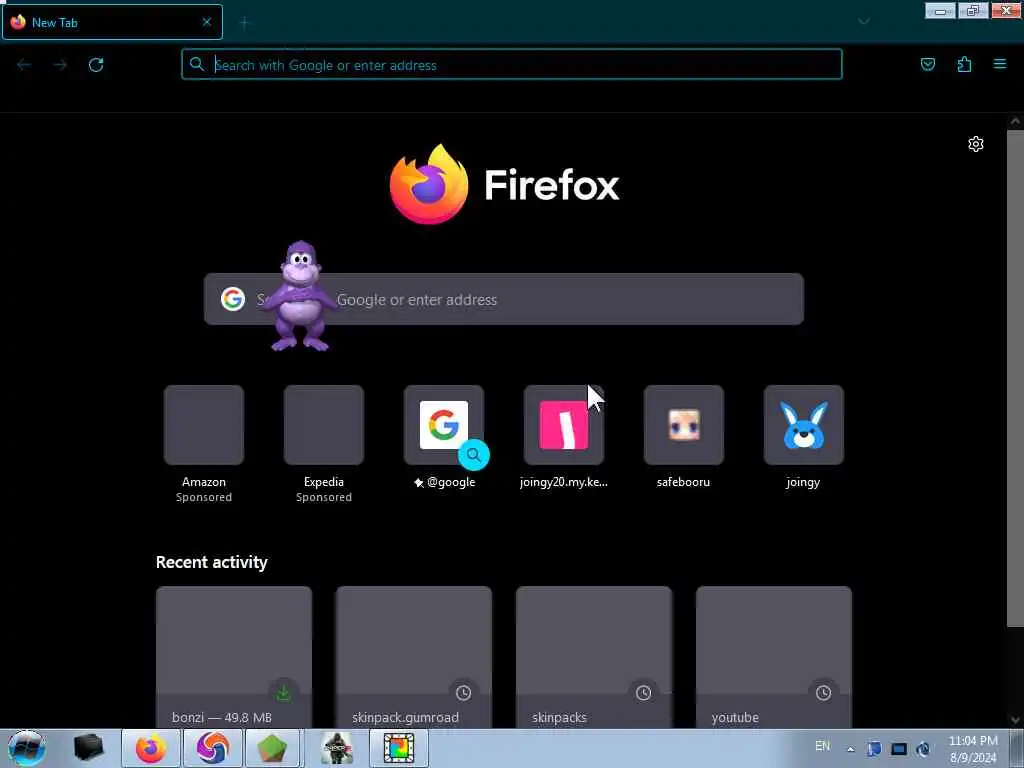The image size is (1024, 768).
Task: Click the scrollbar down arrow
Action: 1015,720
